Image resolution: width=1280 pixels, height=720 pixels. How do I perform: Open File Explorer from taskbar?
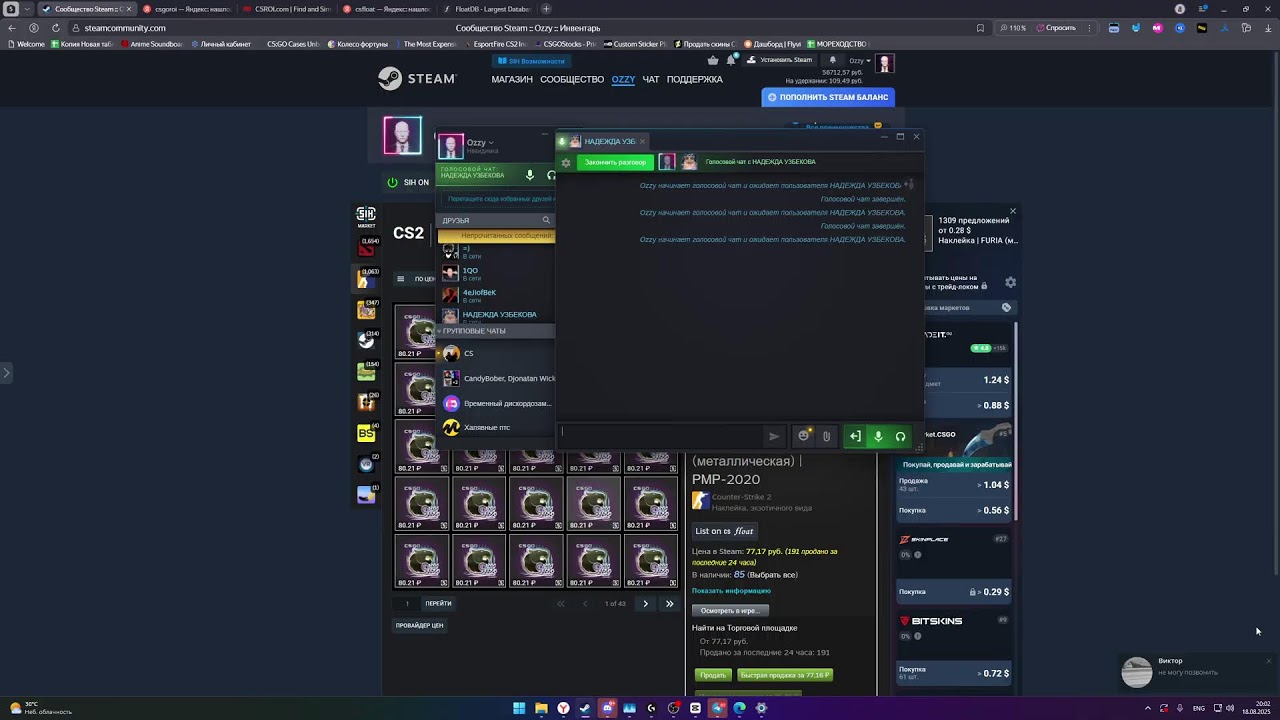tap(541, 708)
